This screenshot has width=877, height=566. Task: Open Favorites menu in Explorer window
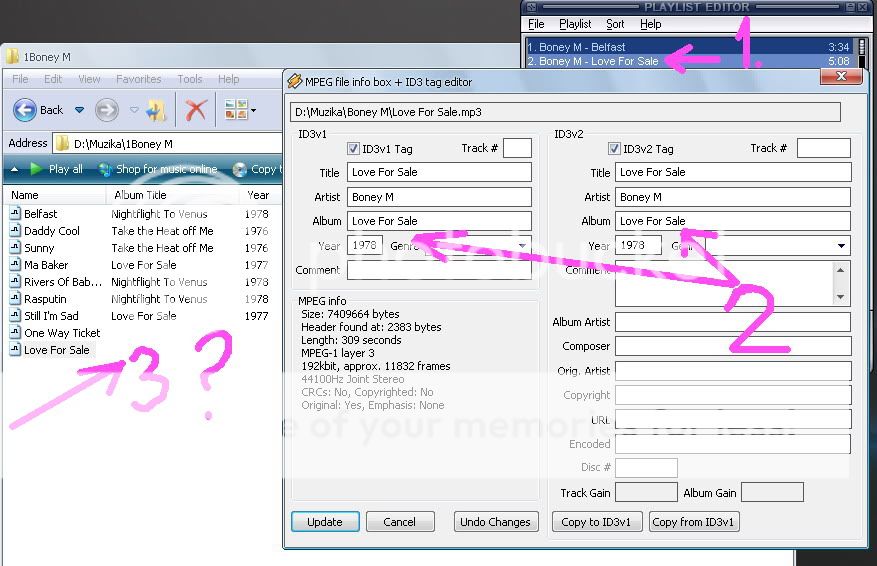pos(138,79)
